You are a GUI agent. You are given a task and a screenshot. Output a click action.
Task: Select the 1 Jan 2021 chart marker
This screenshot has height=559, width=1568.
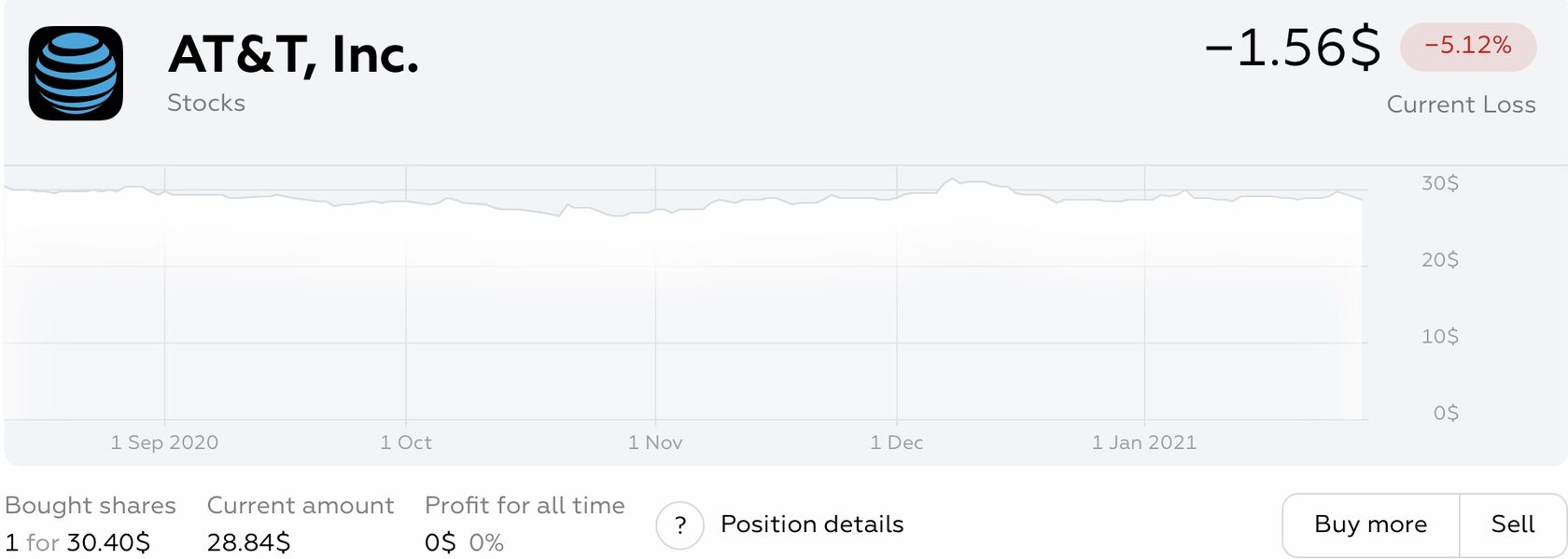click(1144, 442)
